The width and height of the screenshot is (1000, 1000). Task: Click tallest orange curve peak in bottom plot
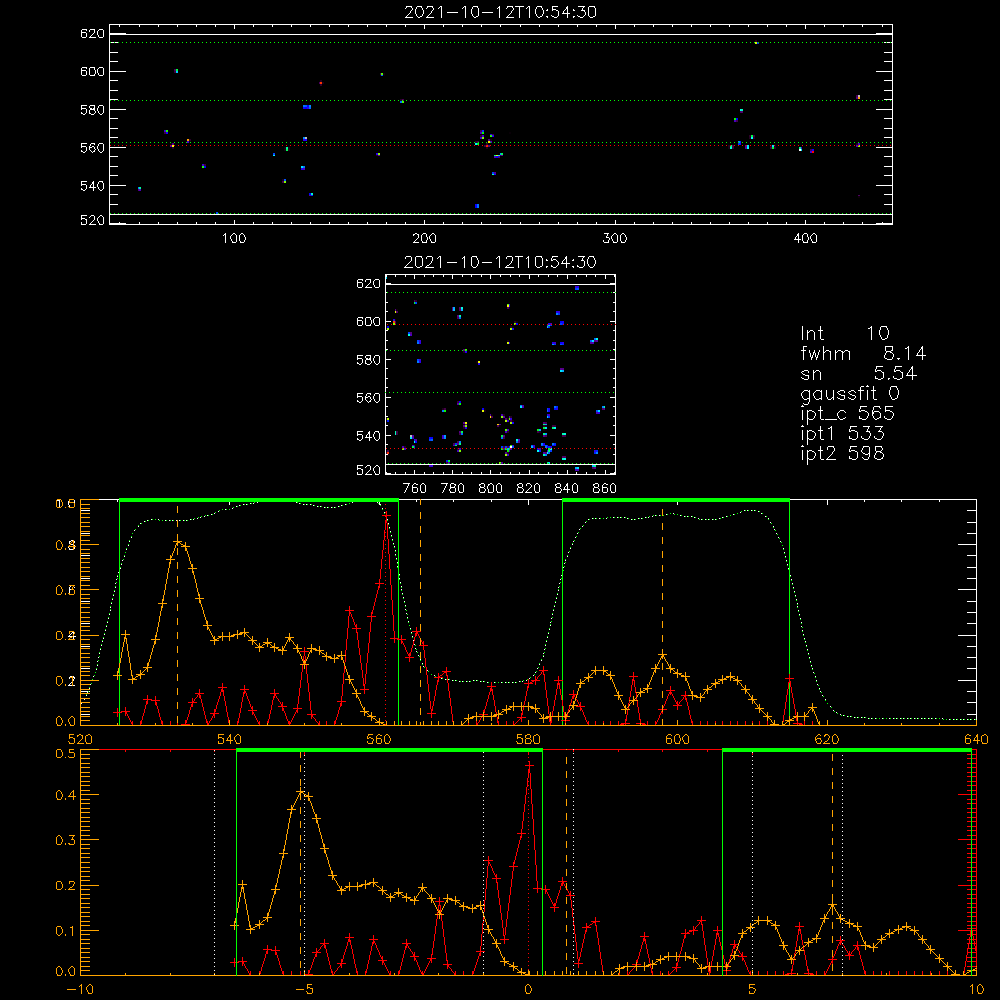(300, 791)
